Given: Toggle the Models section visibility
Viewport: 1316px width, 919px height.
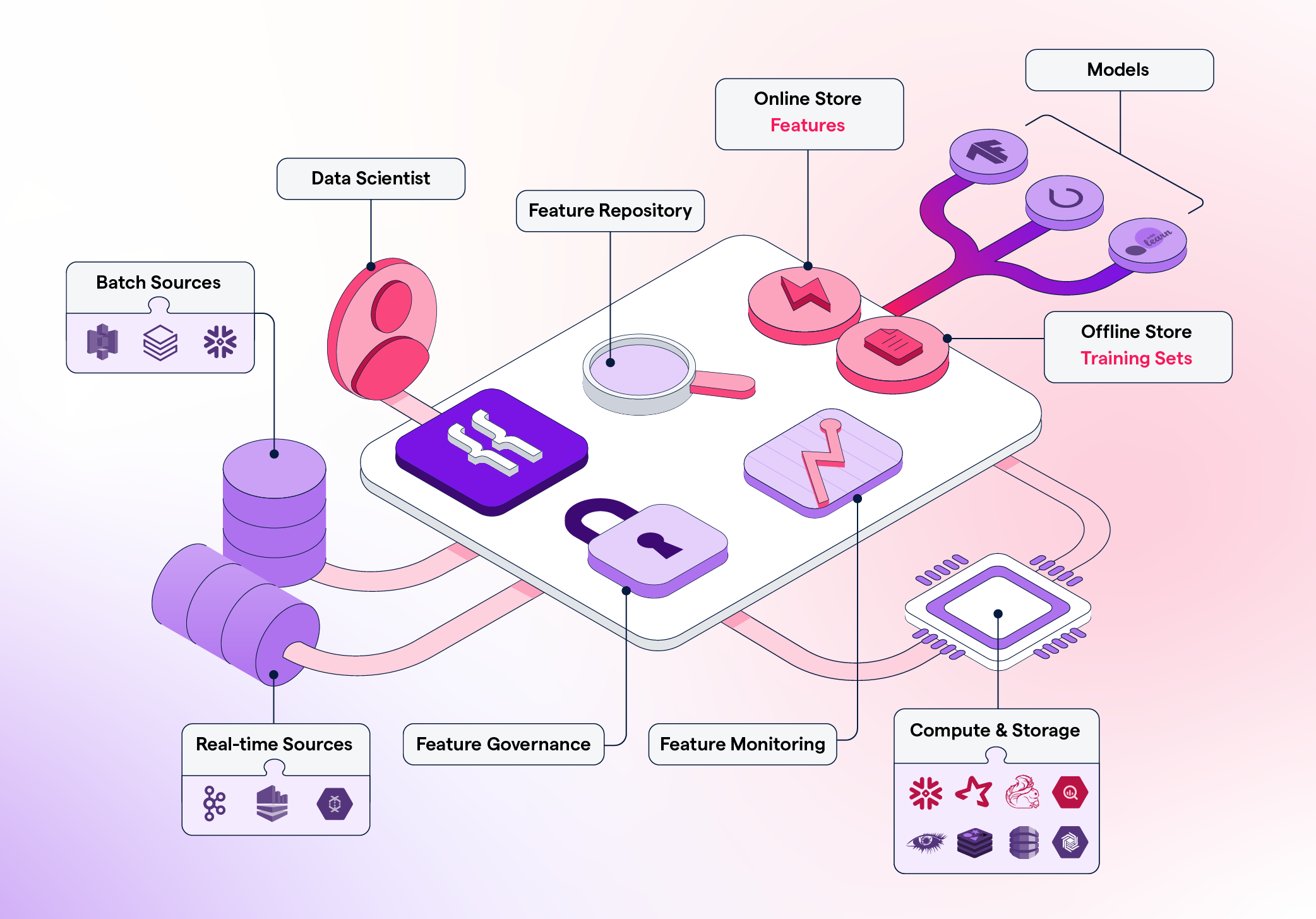Looking at the screenshot, I should coord(1101,68).
